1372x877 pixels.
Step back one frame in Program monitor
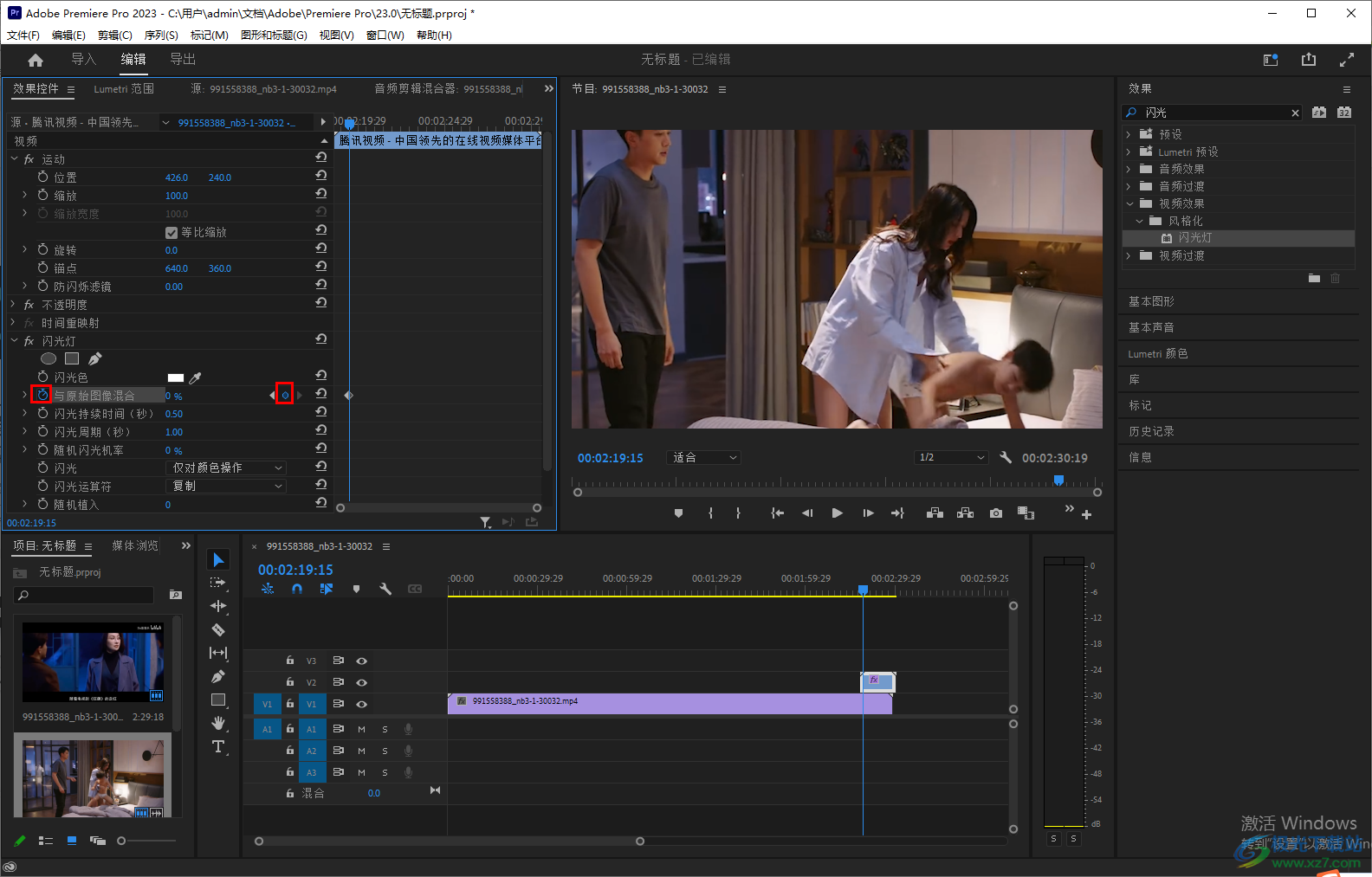point(807,513)
